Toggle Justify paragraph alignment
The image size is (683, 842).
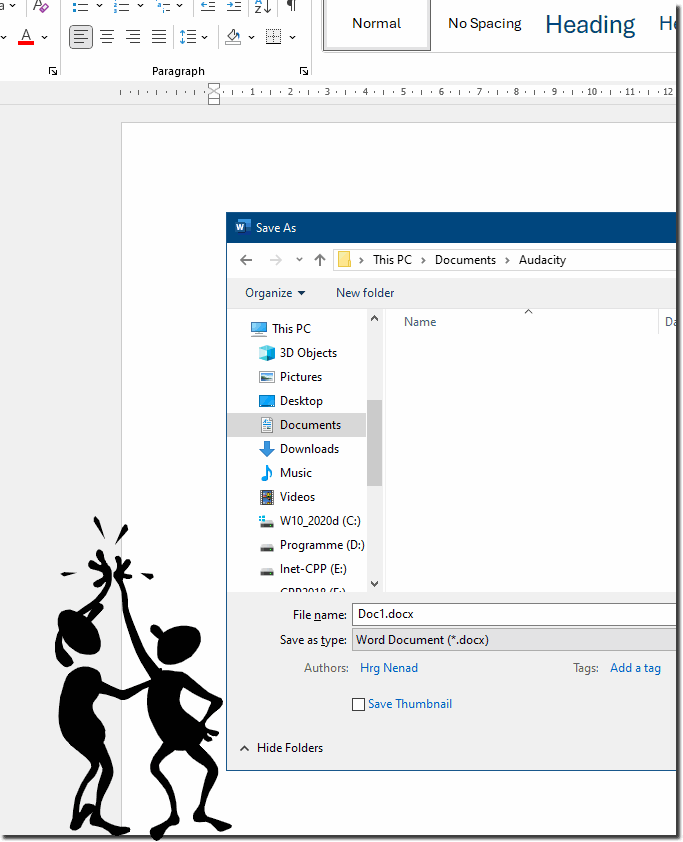point(158,37)
